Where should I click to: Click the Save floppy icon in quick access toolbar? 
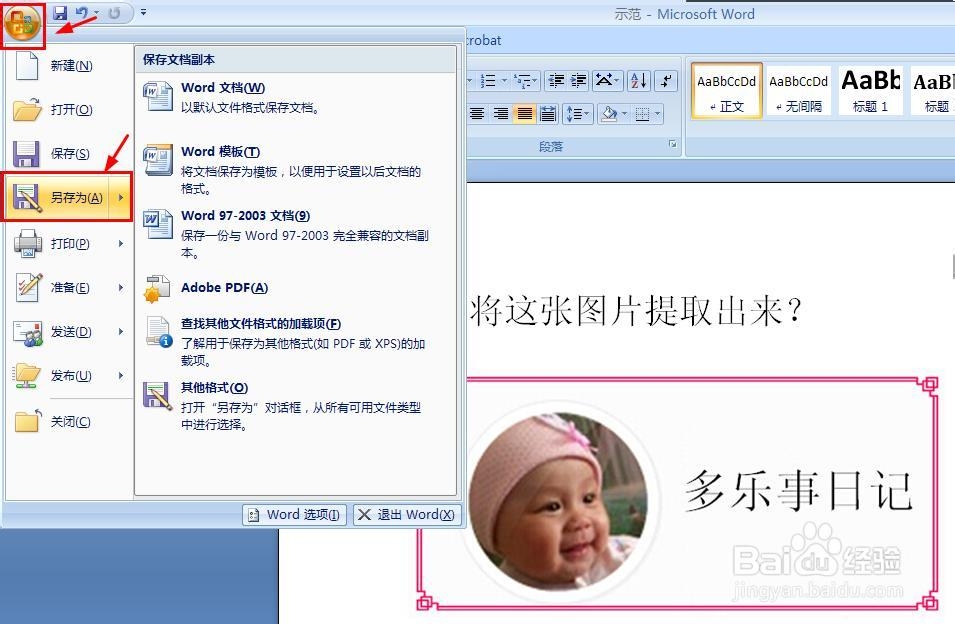(x=60, y=13)
